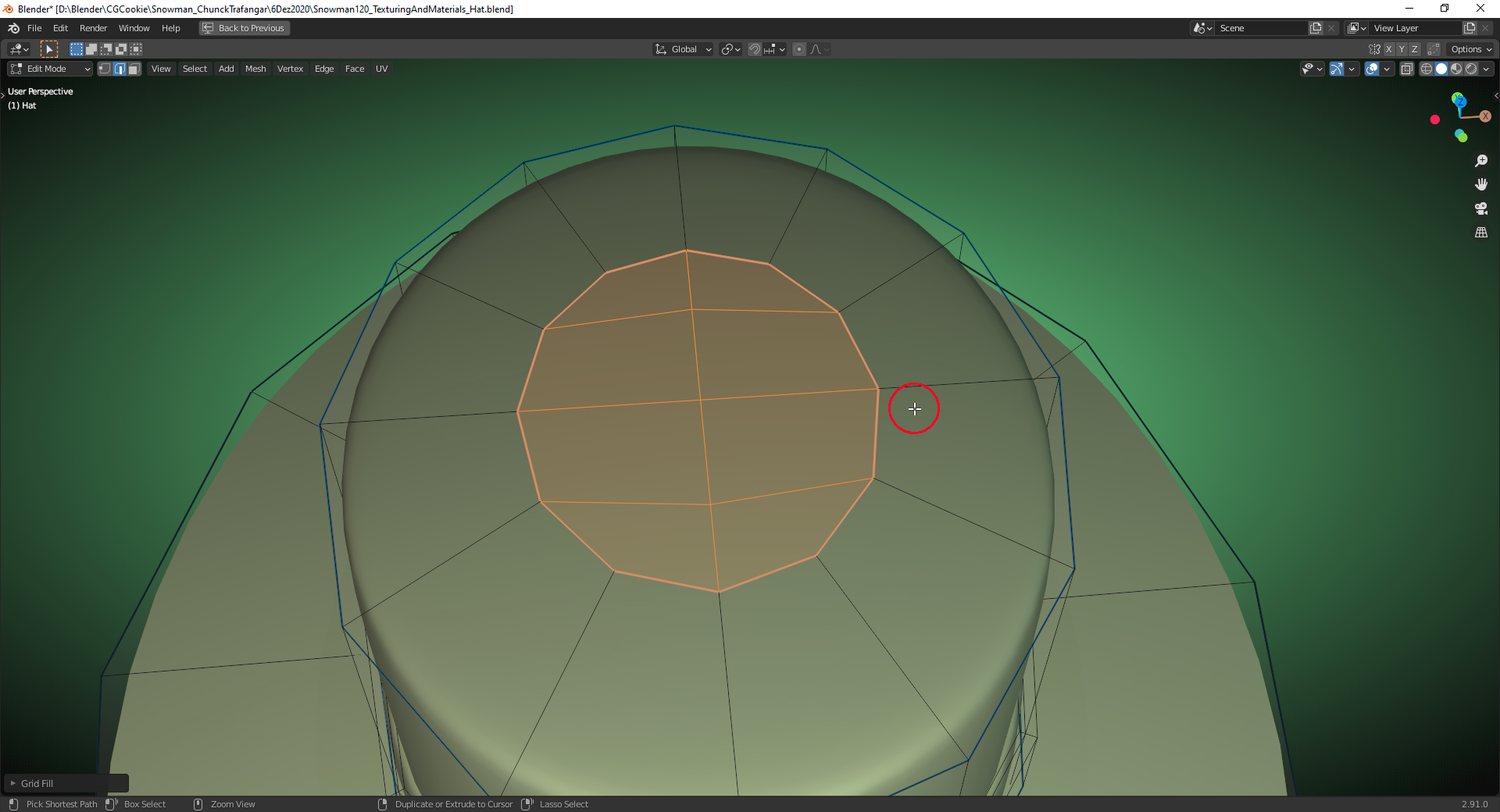
Task: Toggle proportional editing
Action: [x=799, y=48]
